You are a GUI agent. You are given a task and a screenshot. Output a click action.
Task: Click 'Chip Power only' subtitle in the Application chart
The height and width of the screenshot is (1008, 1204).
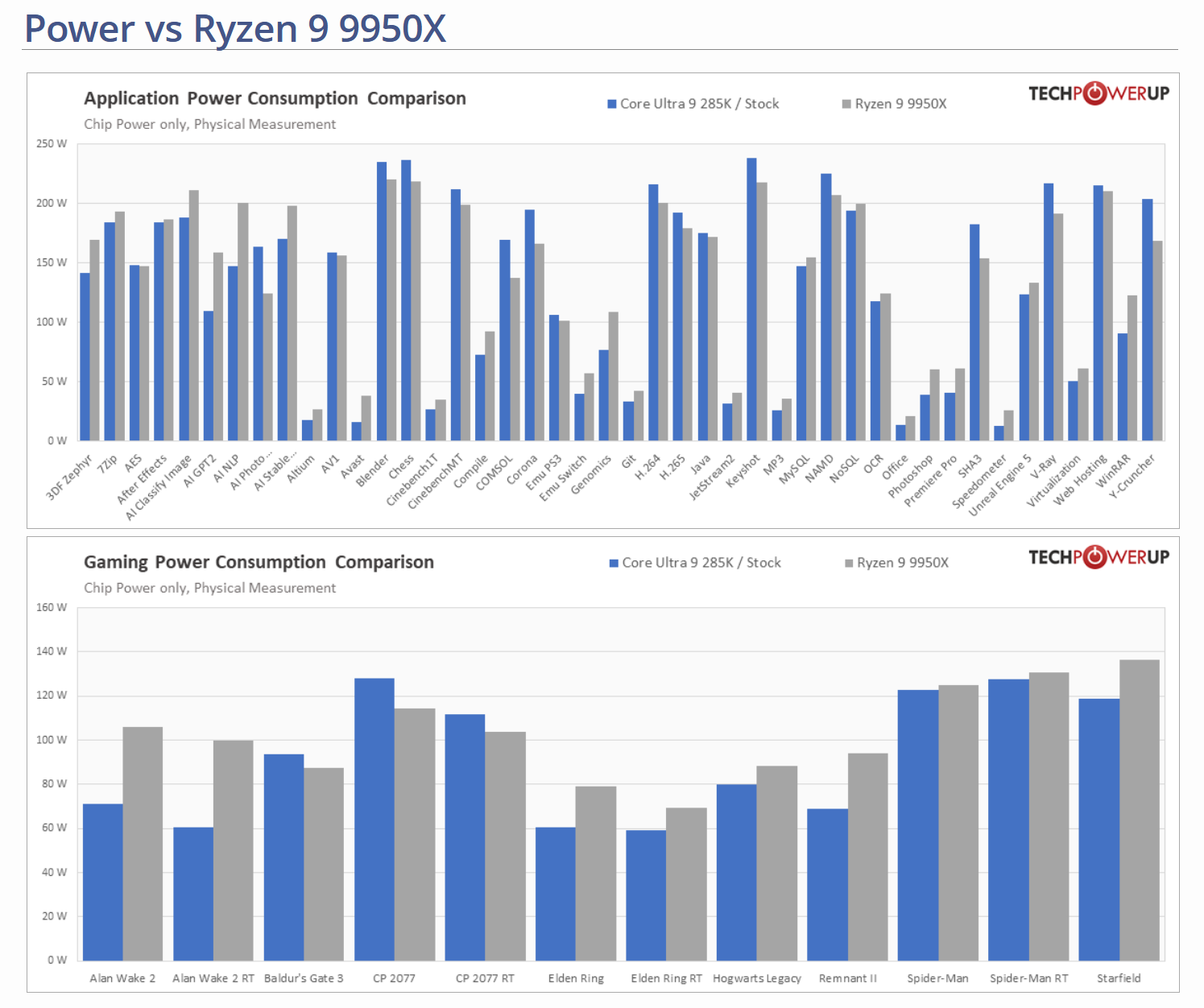click(x=209, y=124)
